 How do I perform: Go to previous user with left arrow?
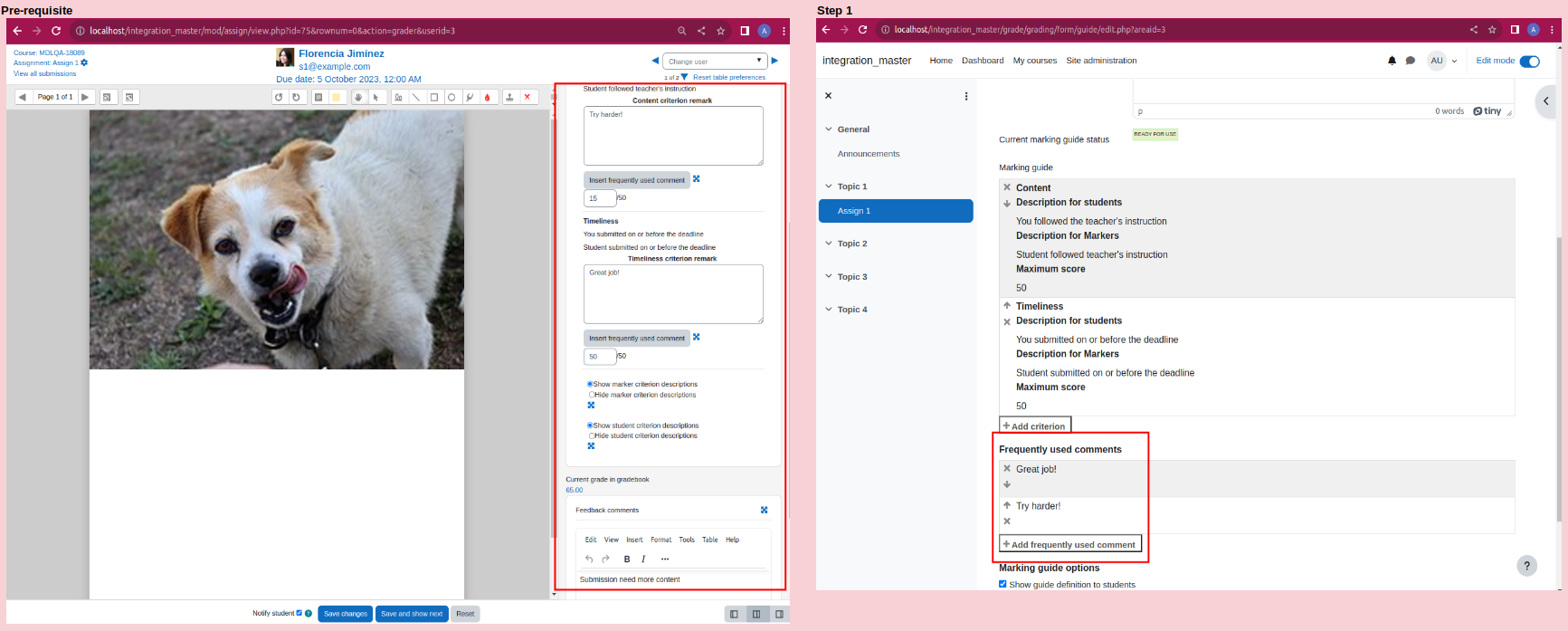(x=655, y=61)
